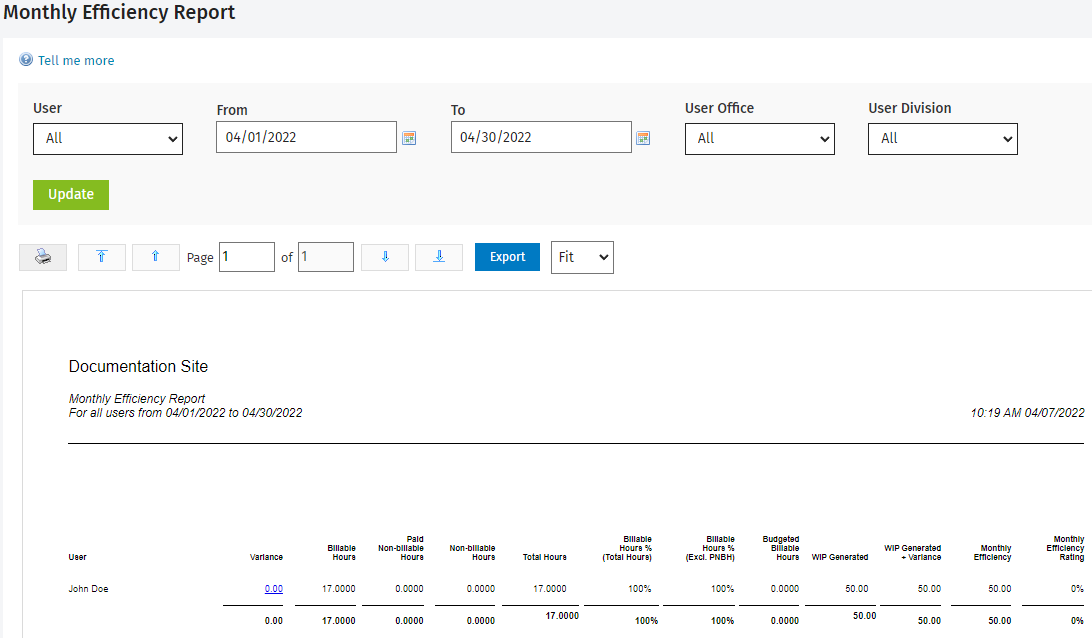This screenshot has width=1092, height=638.
Task: Open the calendar picker for the To date
Action: (643, 137)
